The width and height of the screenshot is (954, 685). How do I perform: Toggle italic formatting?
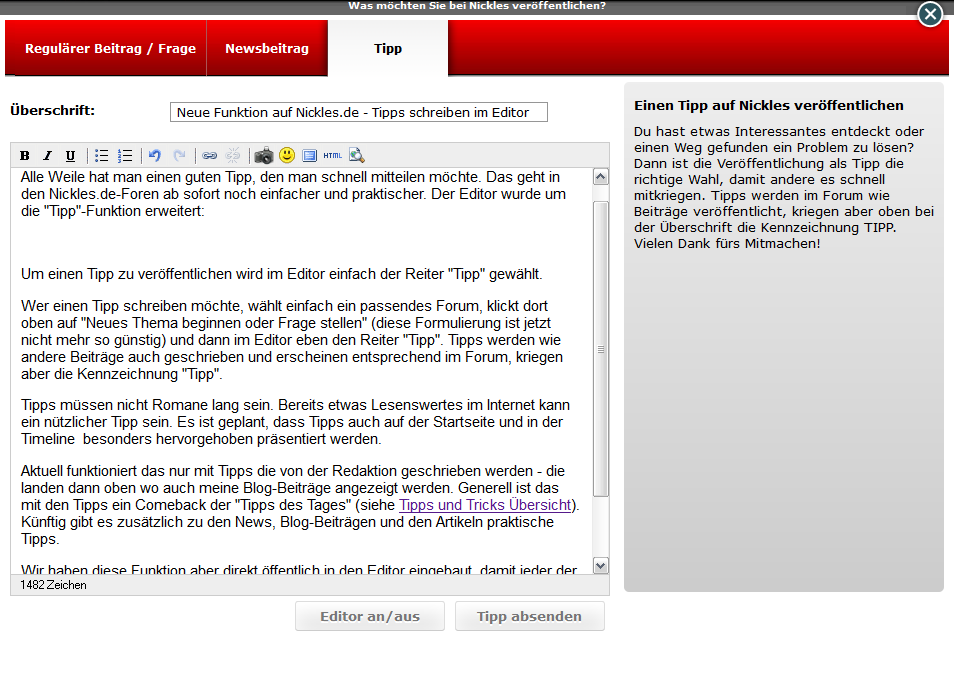[47, 156]
